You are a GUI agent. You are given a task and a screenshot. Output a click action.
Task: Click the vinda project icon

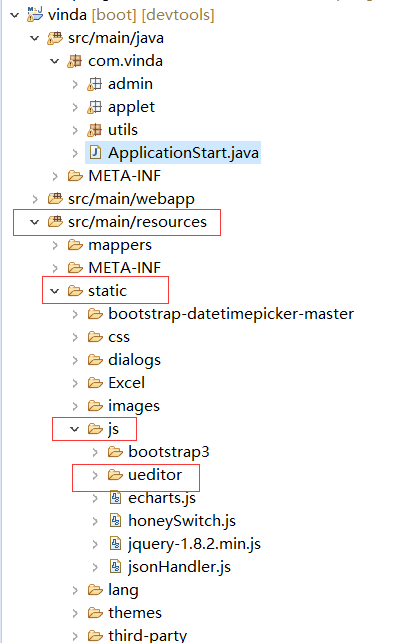pyautogui.click(x=35, y=14)
